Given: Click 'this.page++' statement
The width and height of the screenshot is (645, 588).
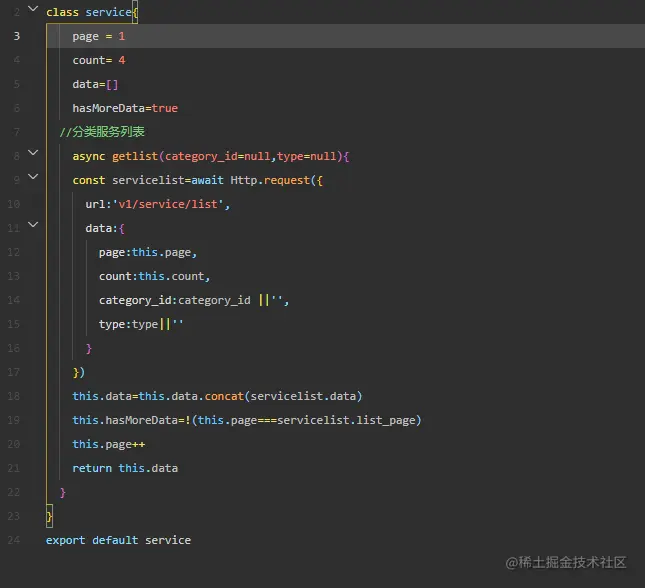Looking at the screenshot, I should [x=109, y=444].
